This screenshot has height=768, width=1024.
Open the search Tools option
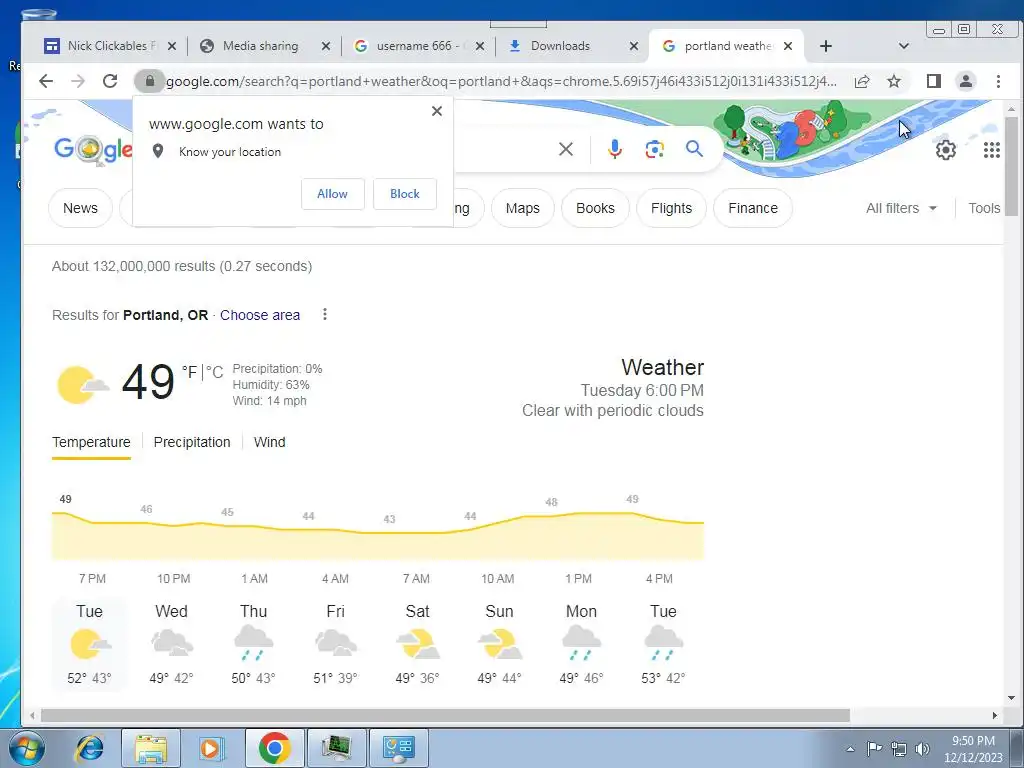tap(984, 208)
